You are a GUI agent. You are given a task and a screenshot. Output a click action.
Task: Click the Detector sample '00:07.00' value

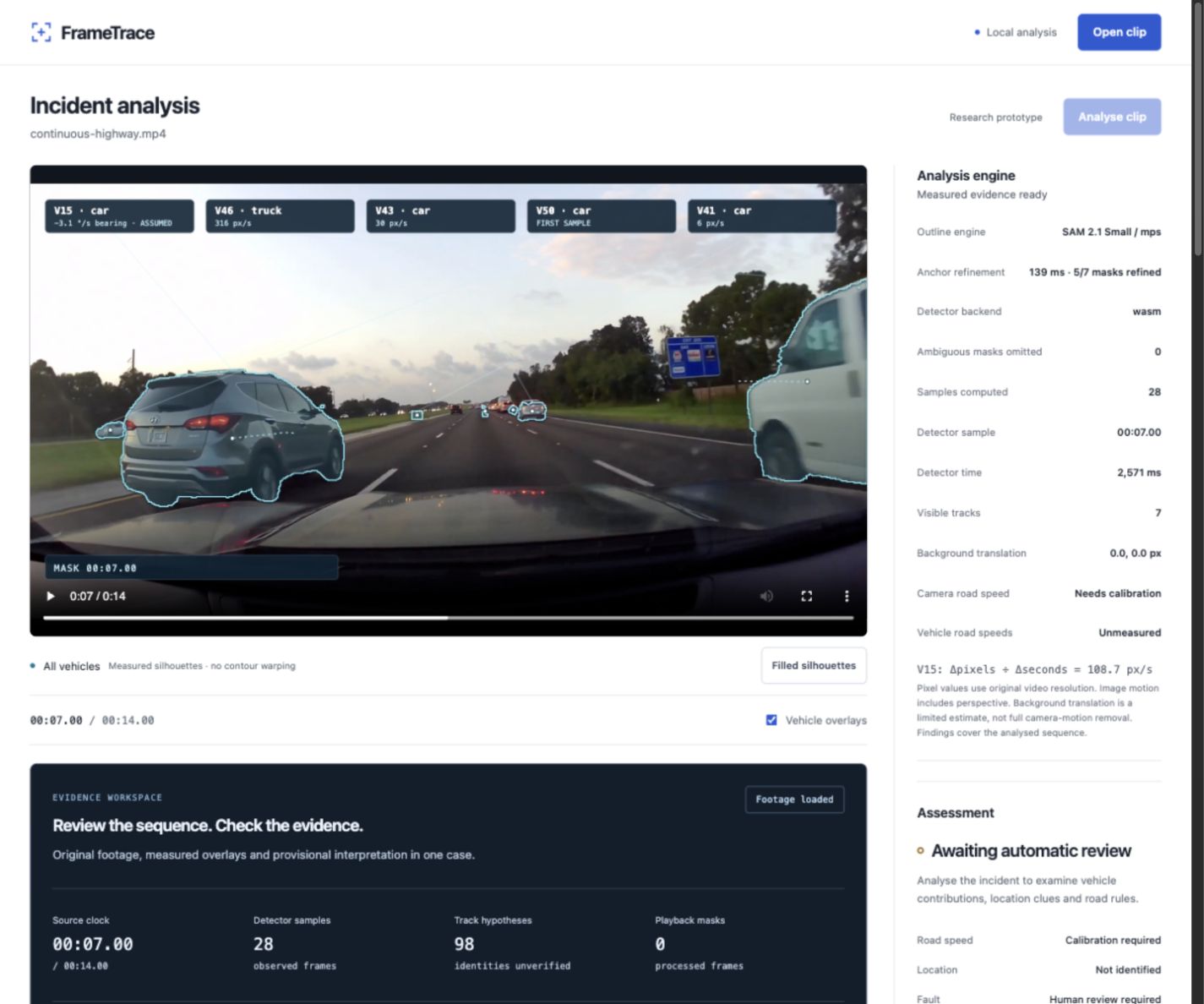(1139, 432)
